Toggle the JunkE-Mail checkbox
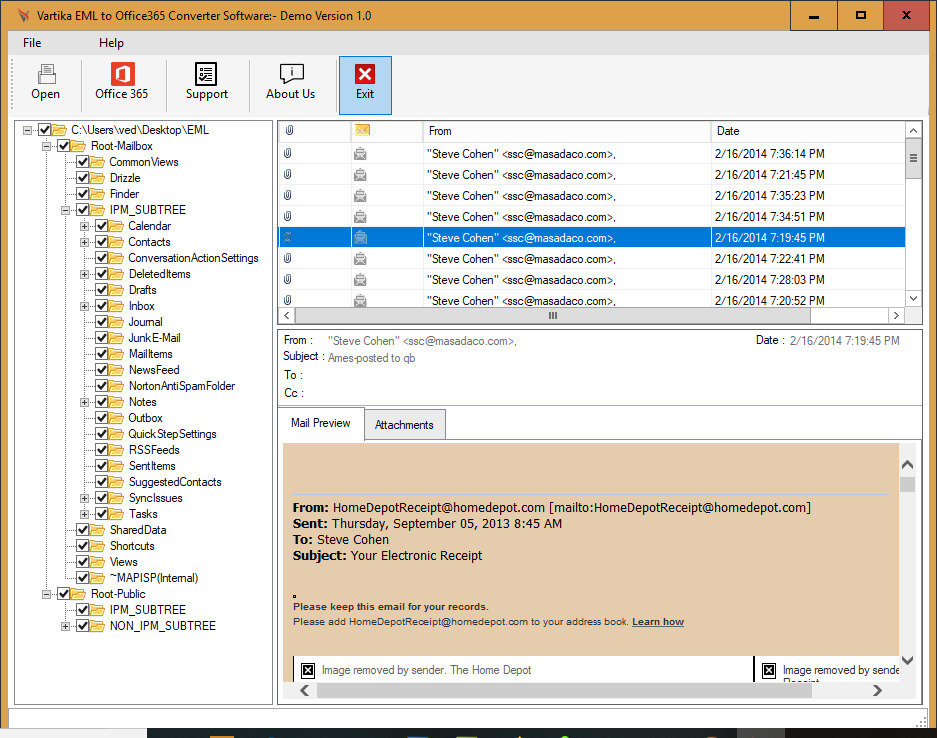The image size is (937, 738). point(102,338)
